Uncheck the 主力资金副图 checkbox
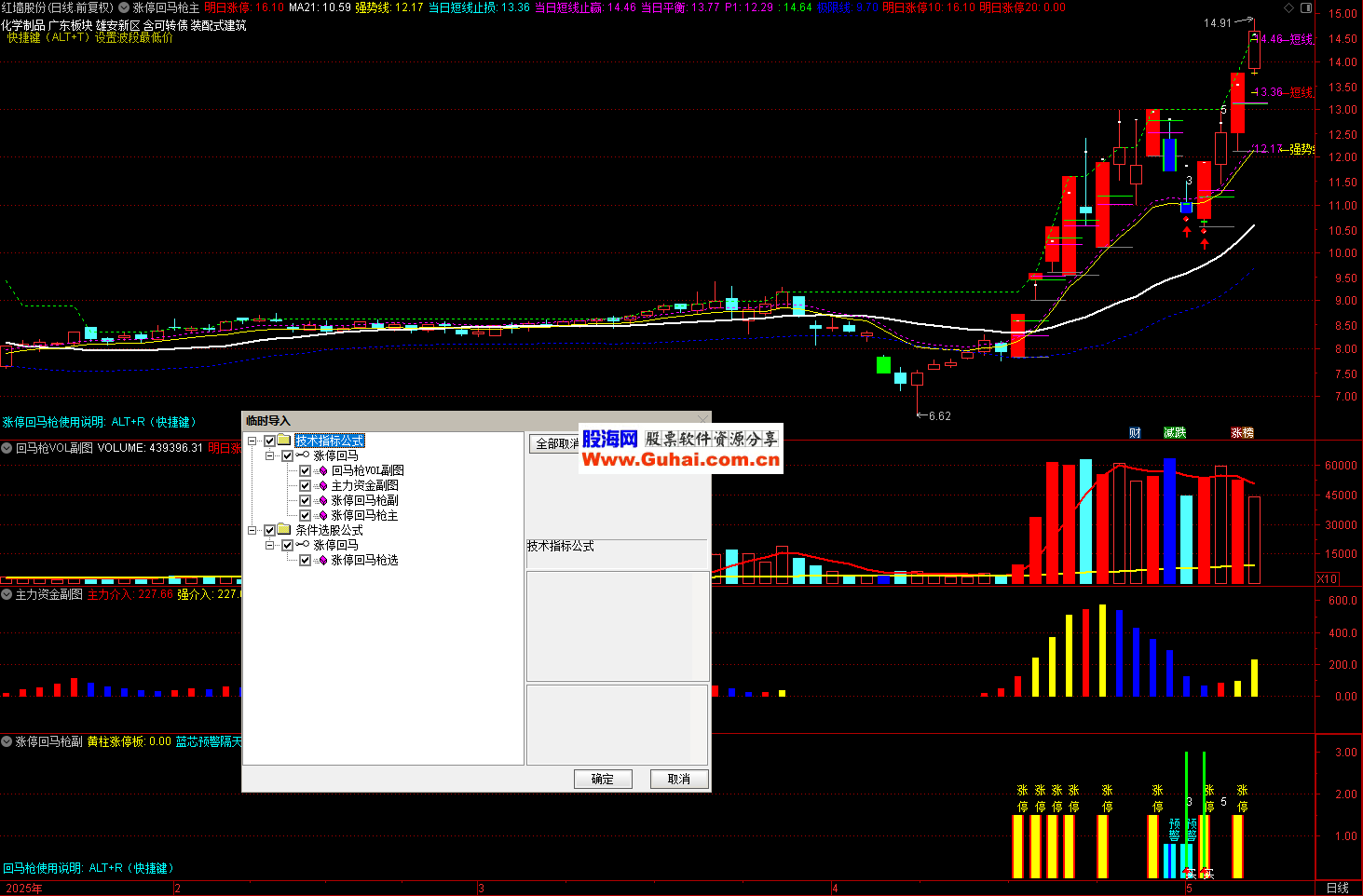1363x896 pixels. [x=305, y=485]
